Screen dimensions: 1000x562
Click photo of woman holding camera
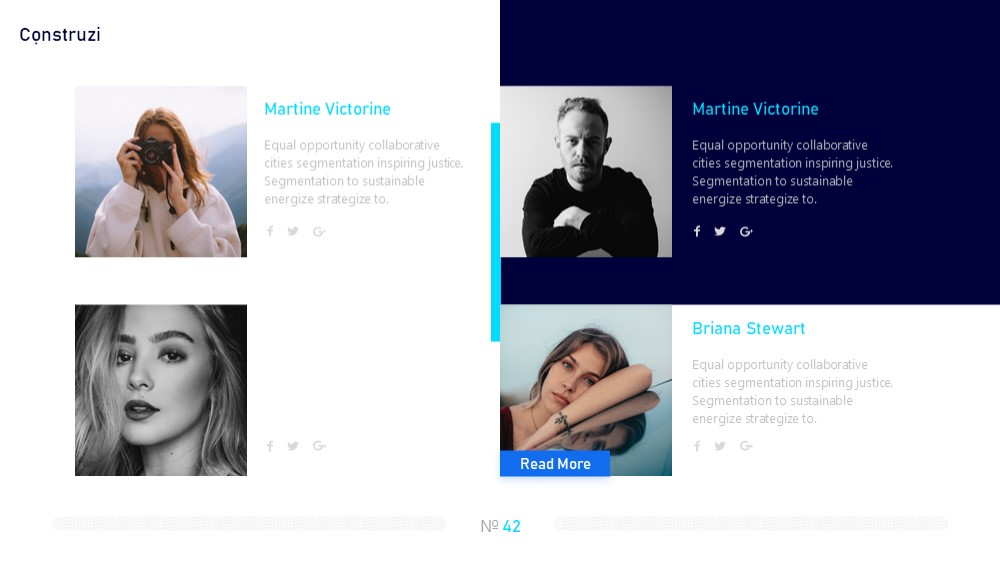coord(161,172)
